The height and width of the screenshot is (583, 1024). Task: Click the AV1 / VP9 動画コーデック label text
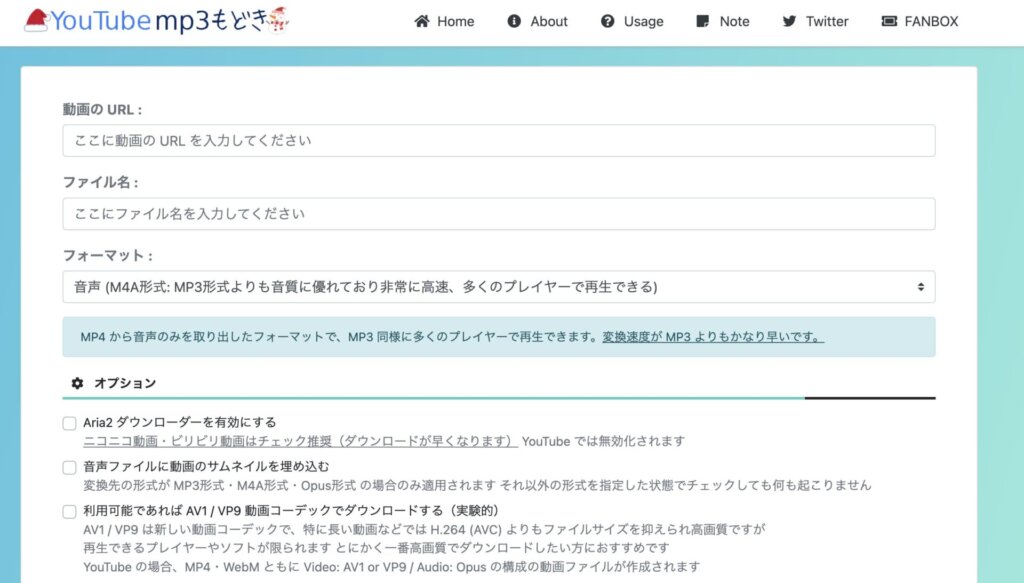[291, 511]
